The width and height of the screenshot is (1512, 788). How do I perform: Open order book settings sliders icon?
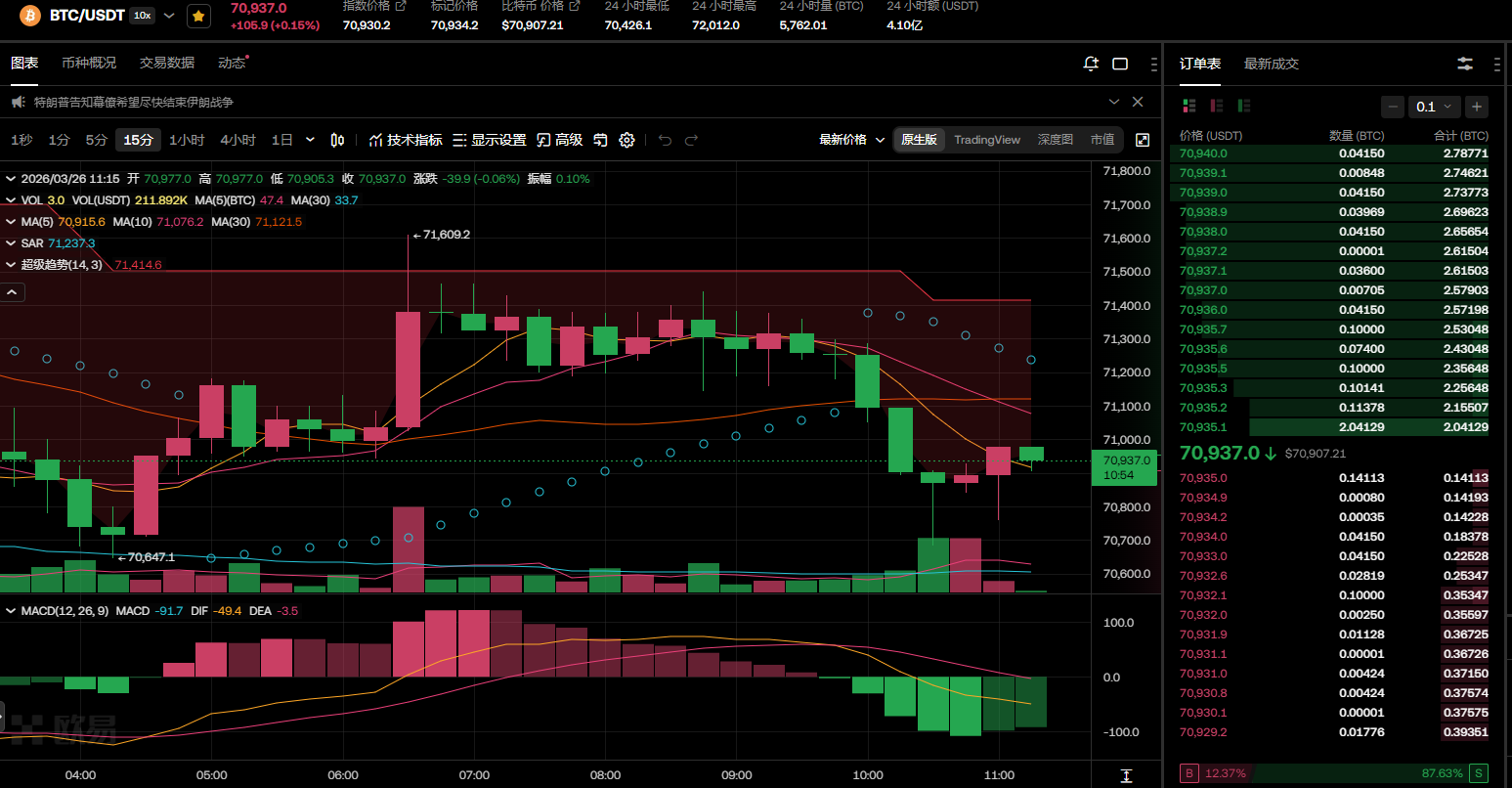tap(1464, 64)
